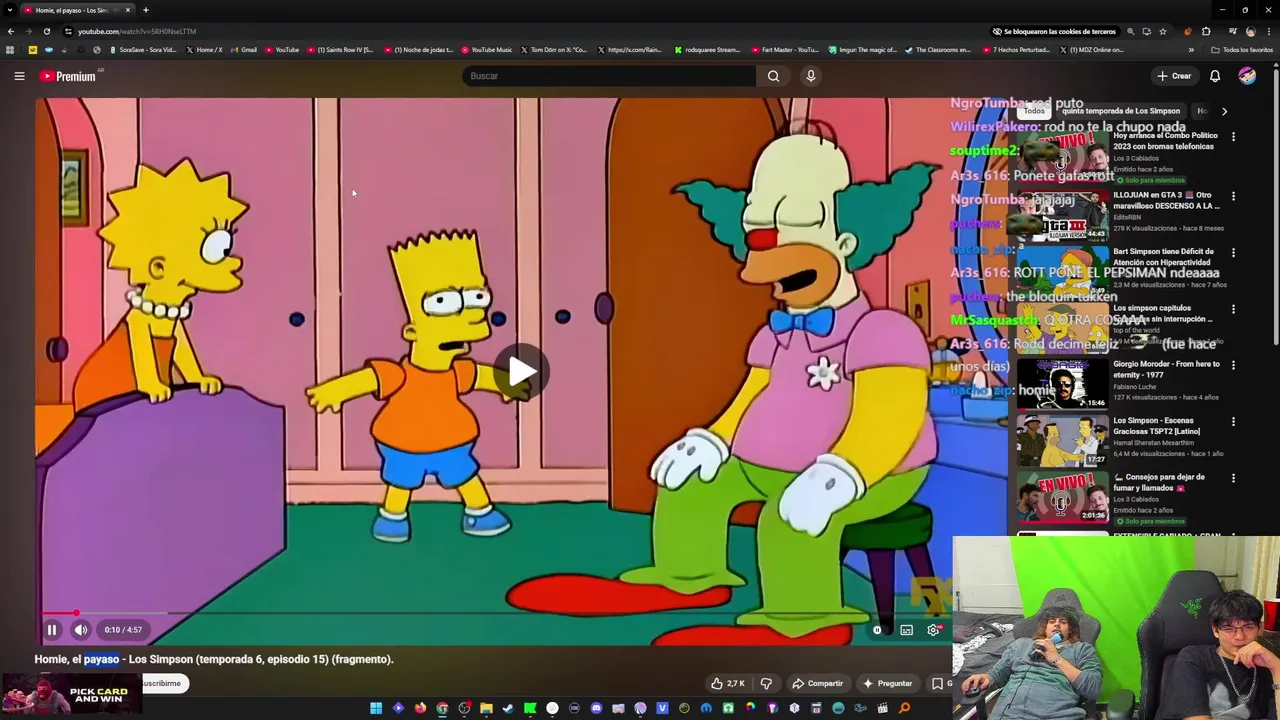Click 'Se bloquearon las cookies de terceros' indicator

point(1054,31)
